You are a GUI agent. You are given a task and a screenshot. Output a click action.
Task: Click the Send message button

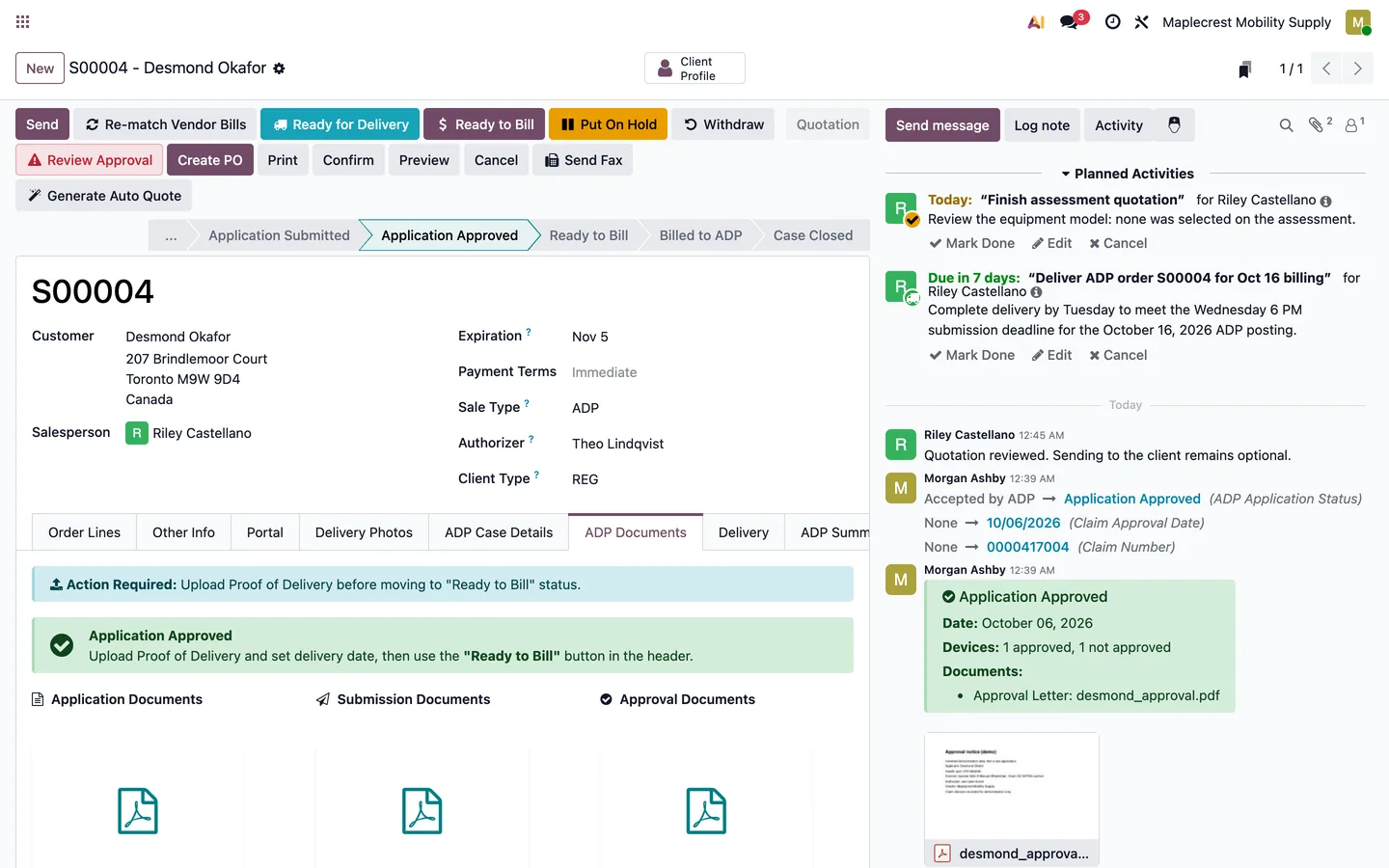pyautogui.click(x=942, y=125)
